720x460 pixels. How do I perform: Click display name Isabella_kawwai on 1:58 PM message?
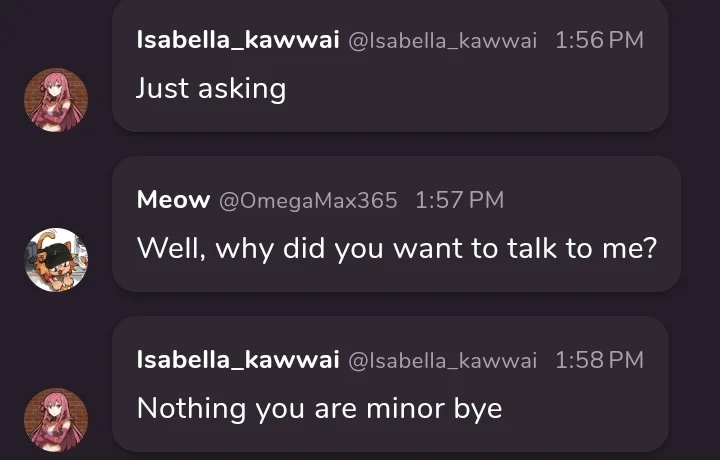[238, 360]
